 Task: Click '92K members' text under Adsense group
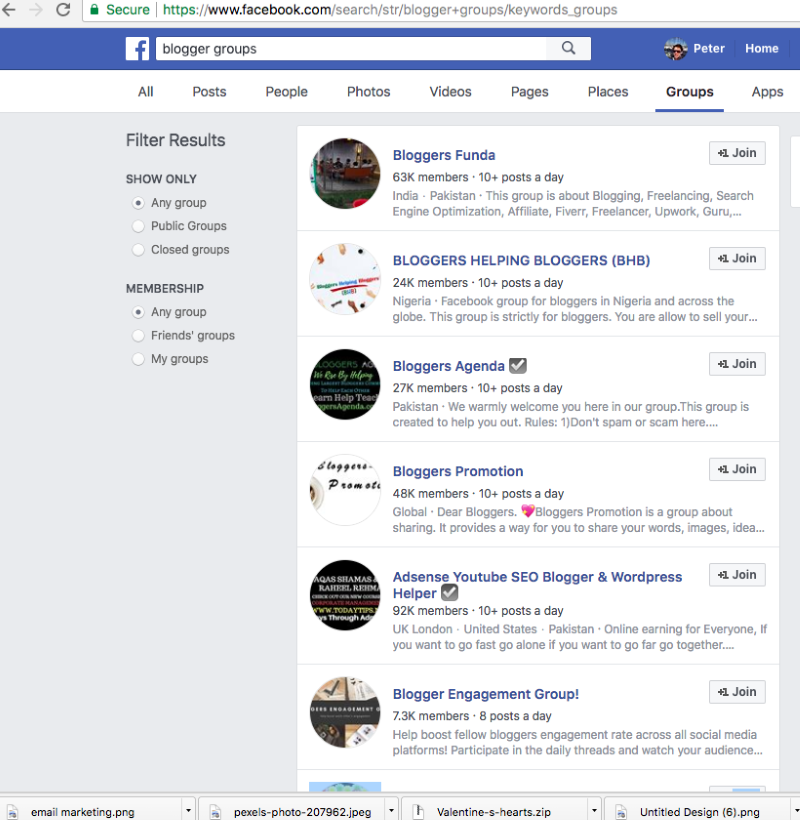[x=430, y=611]
